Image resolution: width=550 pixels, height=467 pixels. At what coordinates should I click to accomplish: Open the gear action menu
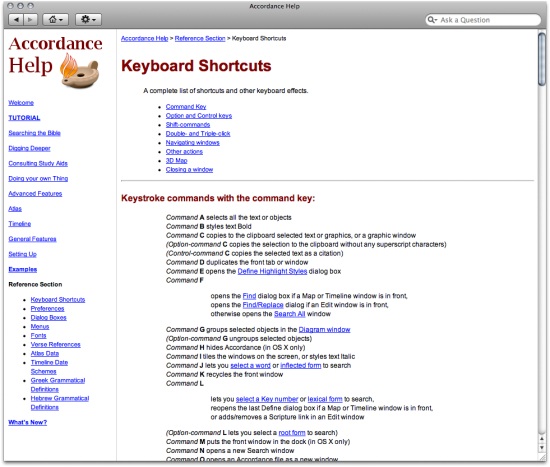coord(88,19)
